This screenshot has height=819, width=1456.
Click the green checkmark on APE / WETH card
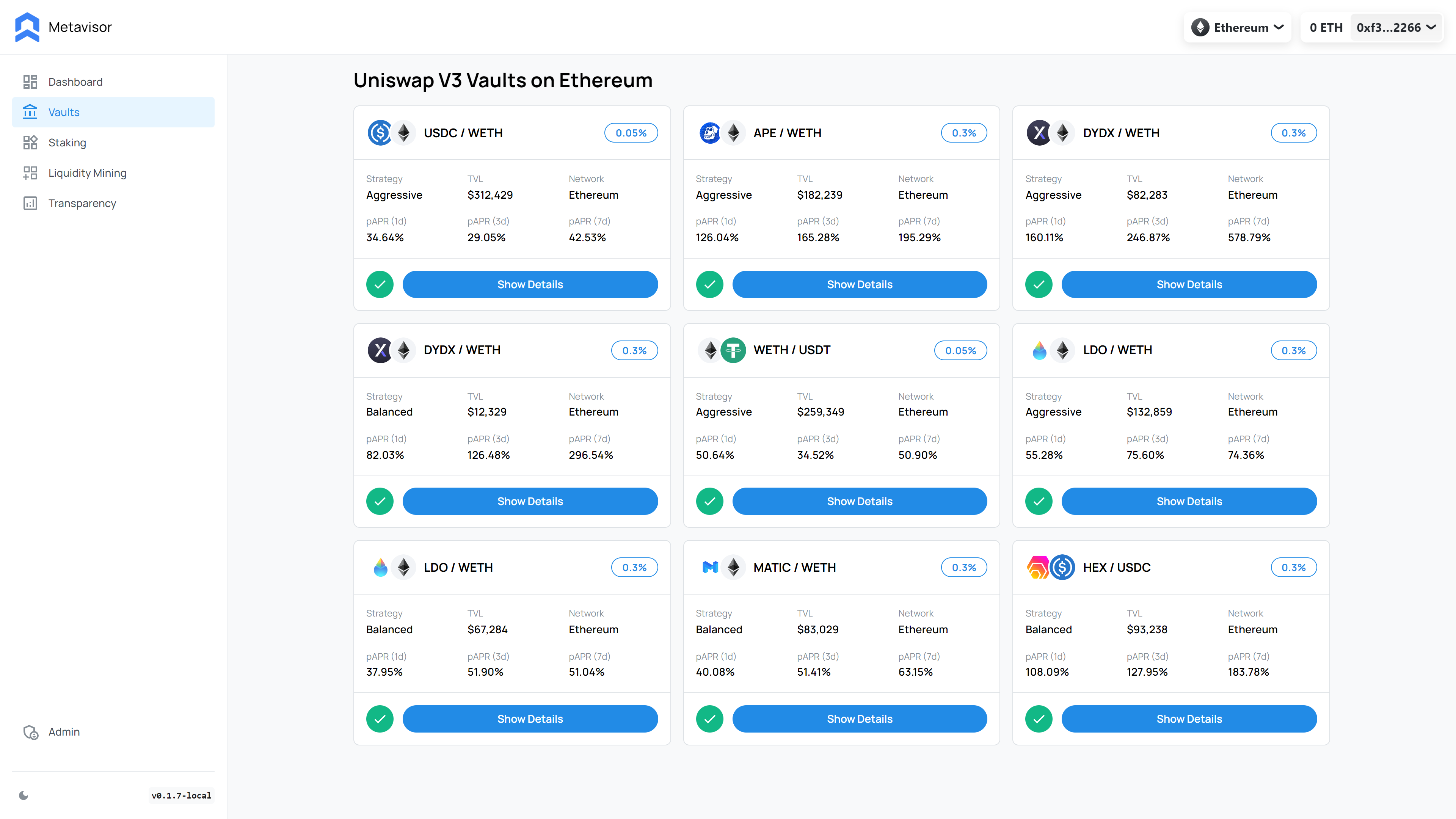(x=709, y=284)
